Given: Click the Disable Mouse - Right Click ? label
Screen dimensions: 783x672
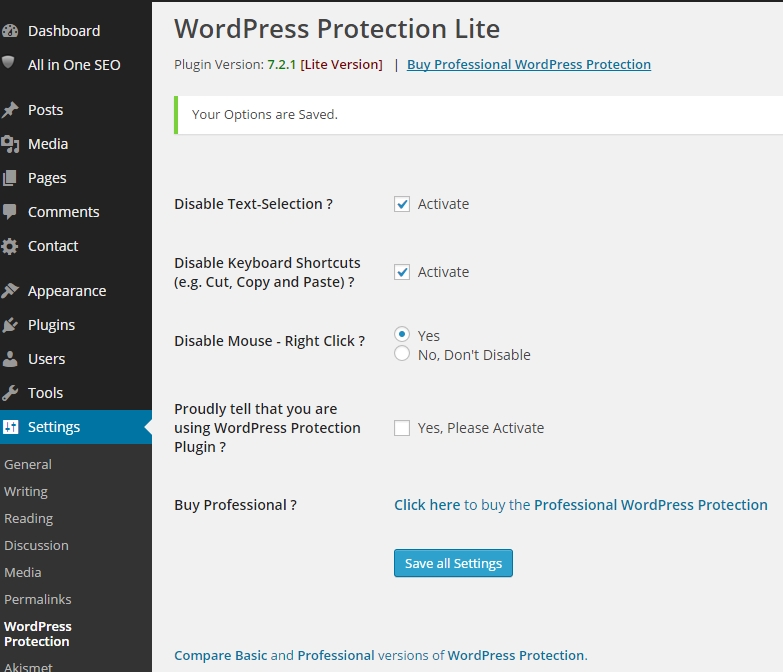Looking at the screenshot, I should click(x=269, y=341).
